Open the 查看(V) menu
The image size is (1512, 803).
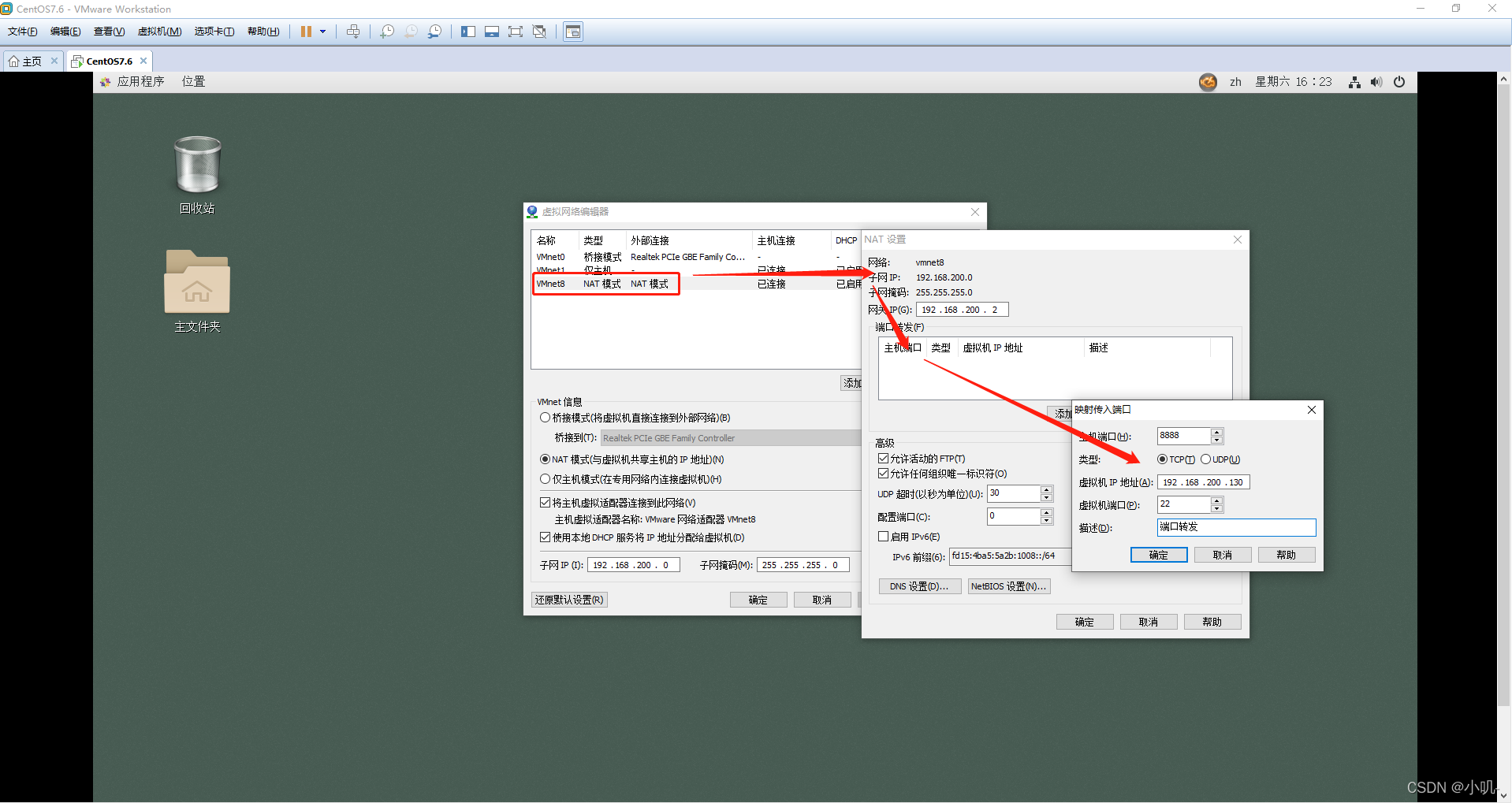109,32
